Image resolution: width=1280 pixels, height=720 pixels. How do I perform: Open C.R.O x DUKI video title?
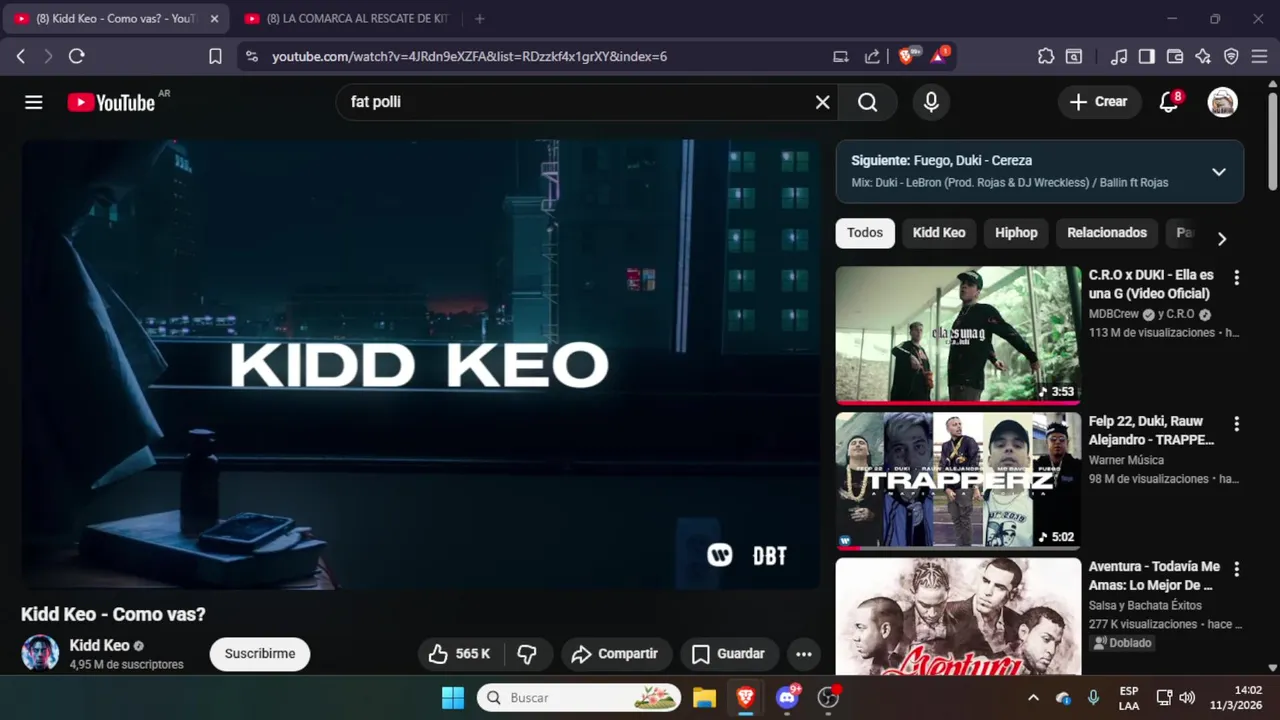(1151, 284)
